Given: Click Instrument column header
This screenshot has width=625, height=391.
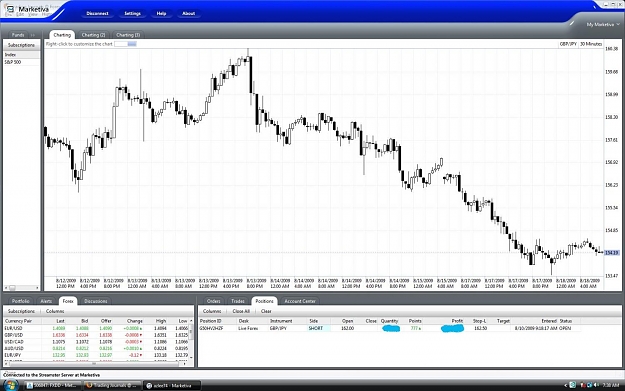Looking at the screenshot, I should click(x=281, y=321).
